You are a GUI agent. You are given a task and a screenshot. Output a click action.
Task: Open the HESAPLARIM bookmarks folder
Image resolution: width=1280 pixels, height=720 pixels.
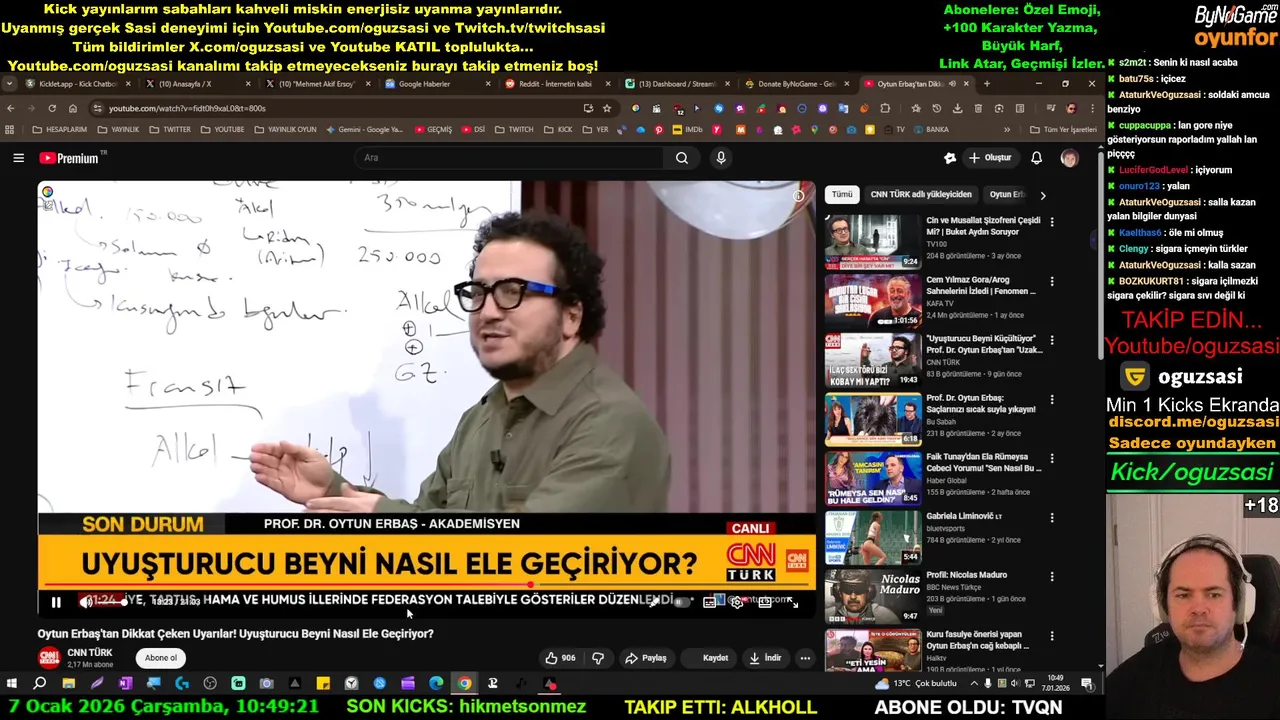(60, 129)
